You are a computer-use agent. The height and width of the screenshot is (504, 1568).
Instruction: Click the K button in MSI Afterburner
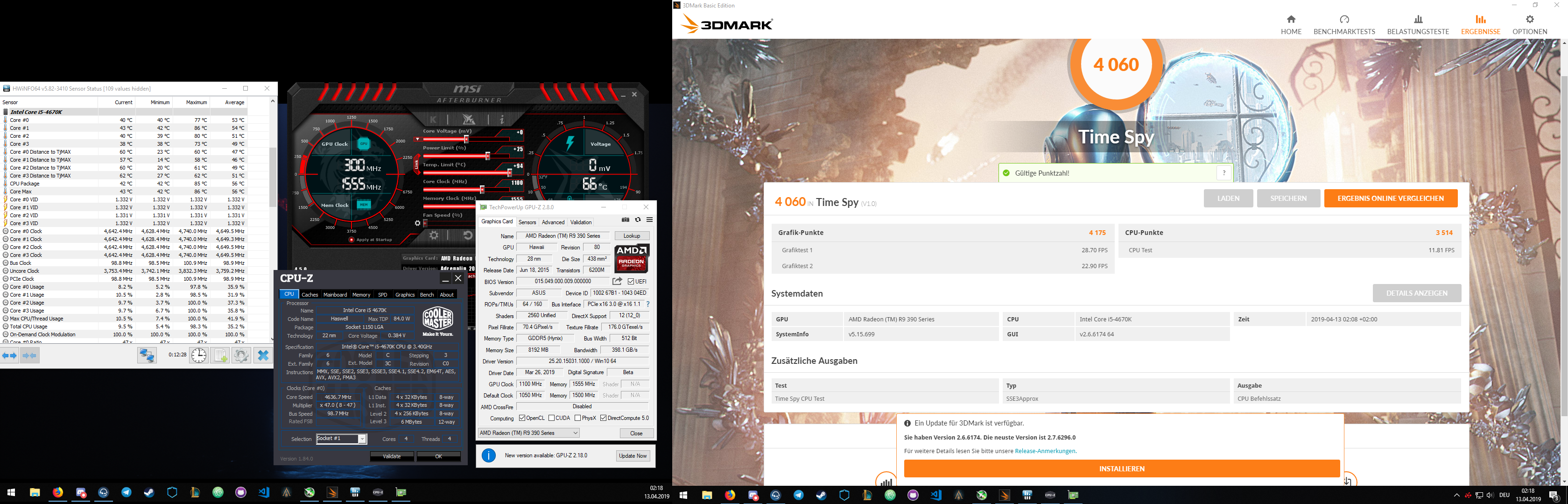tap(433, 120)
